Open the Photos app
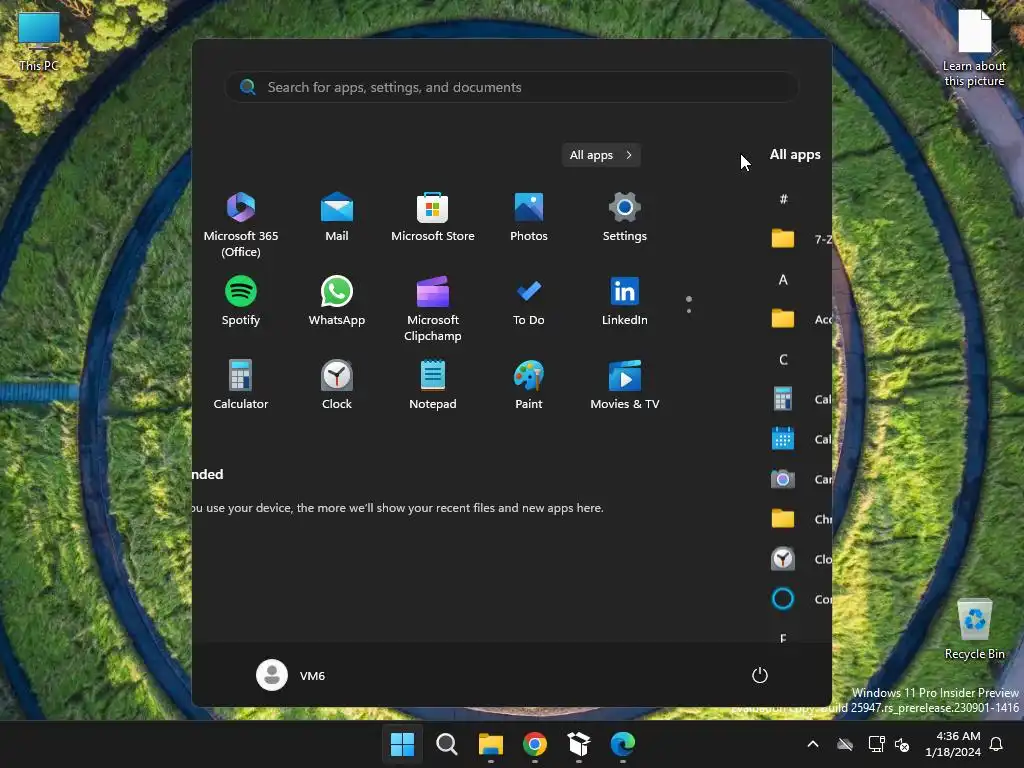The image size is (1024, 768). point(528,217)
